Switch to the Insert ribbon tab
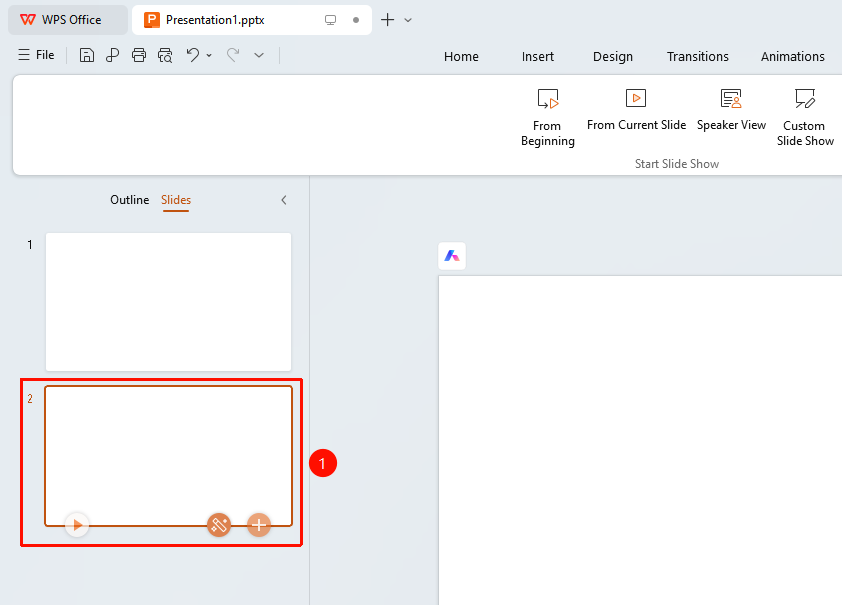842x605 pixels. (x=538, y=56)
